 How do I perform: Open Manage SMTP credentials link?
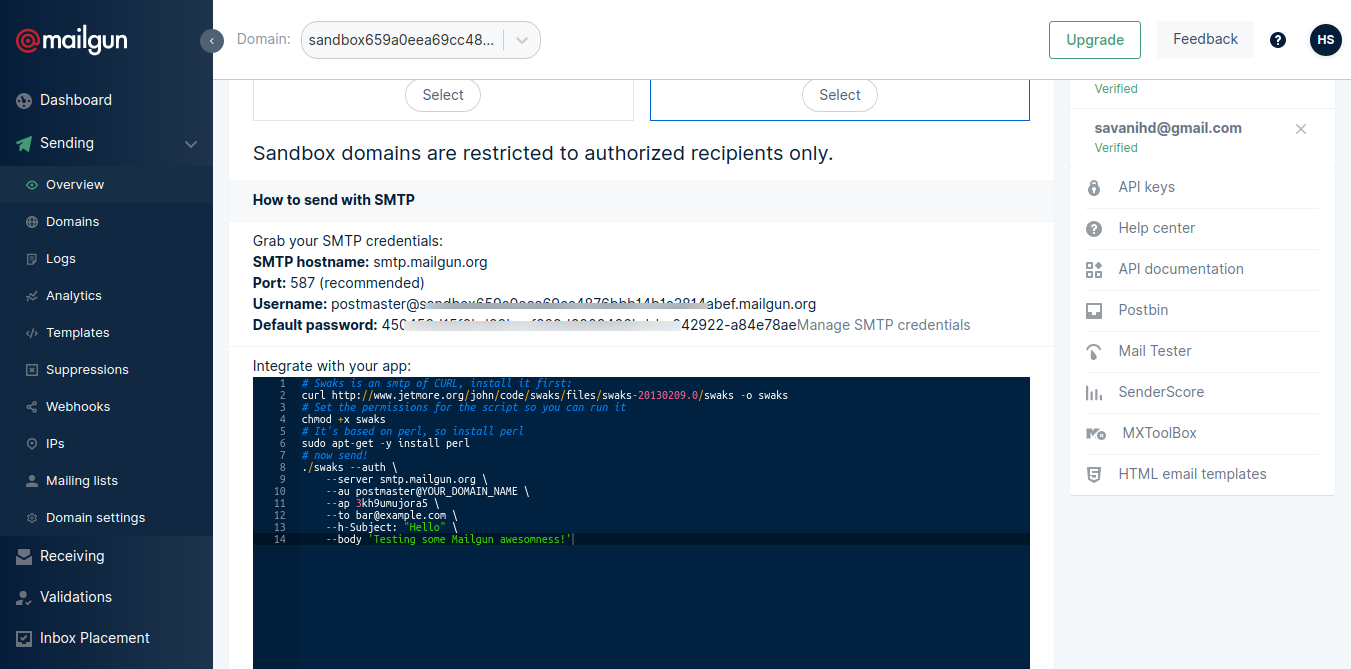pyautogui.click(x=883, y=325)
